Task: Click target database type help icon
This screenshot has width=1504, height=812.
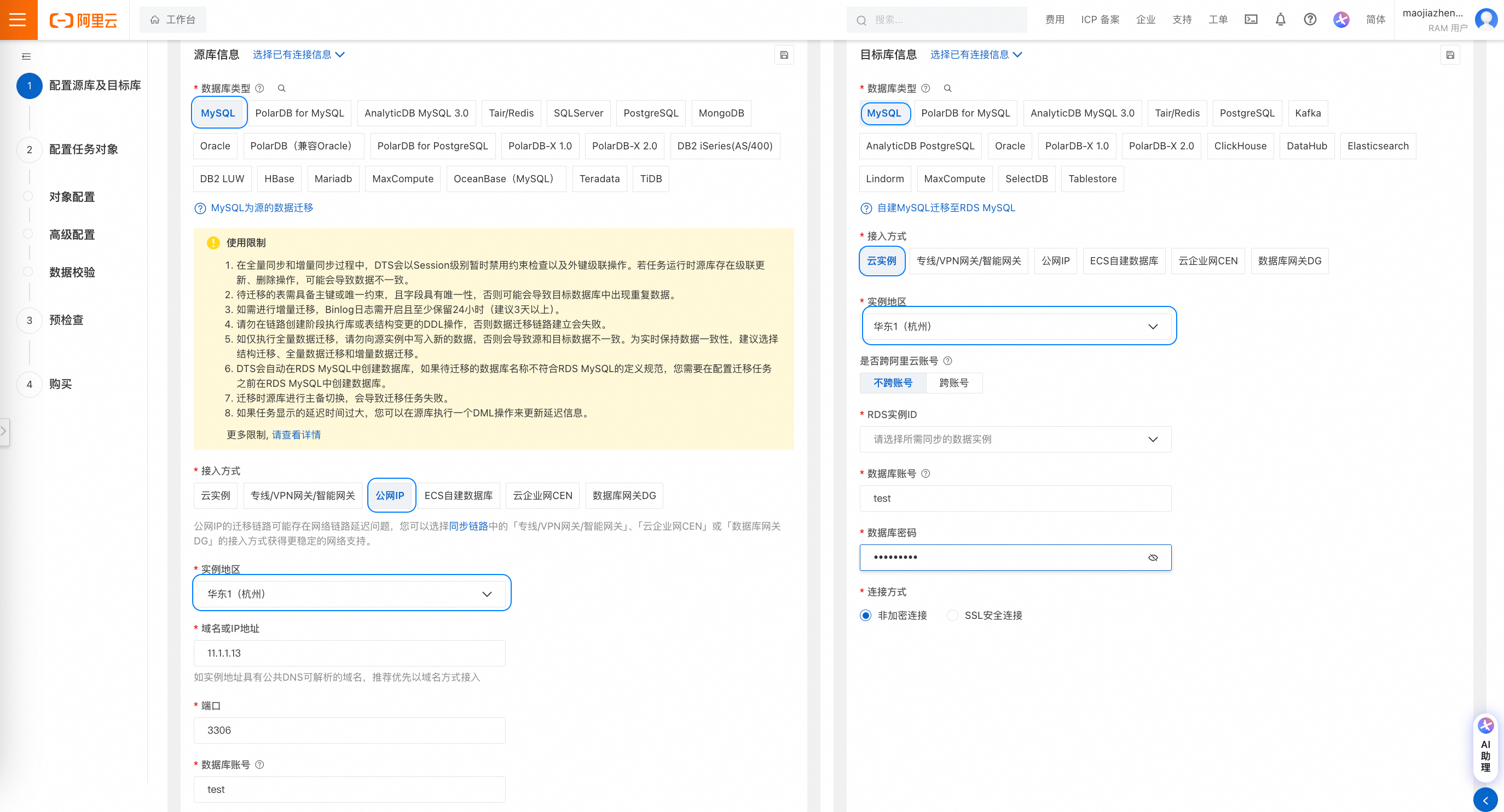Action: [x=926, y=88]
